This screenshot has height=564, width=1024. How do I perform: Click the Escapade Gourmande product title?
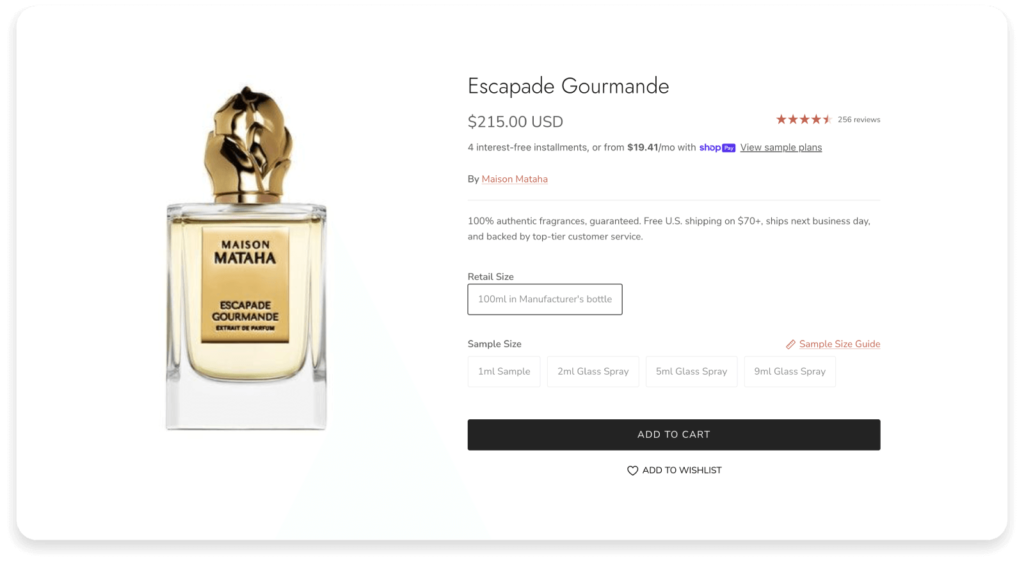[x=568, y=86]
